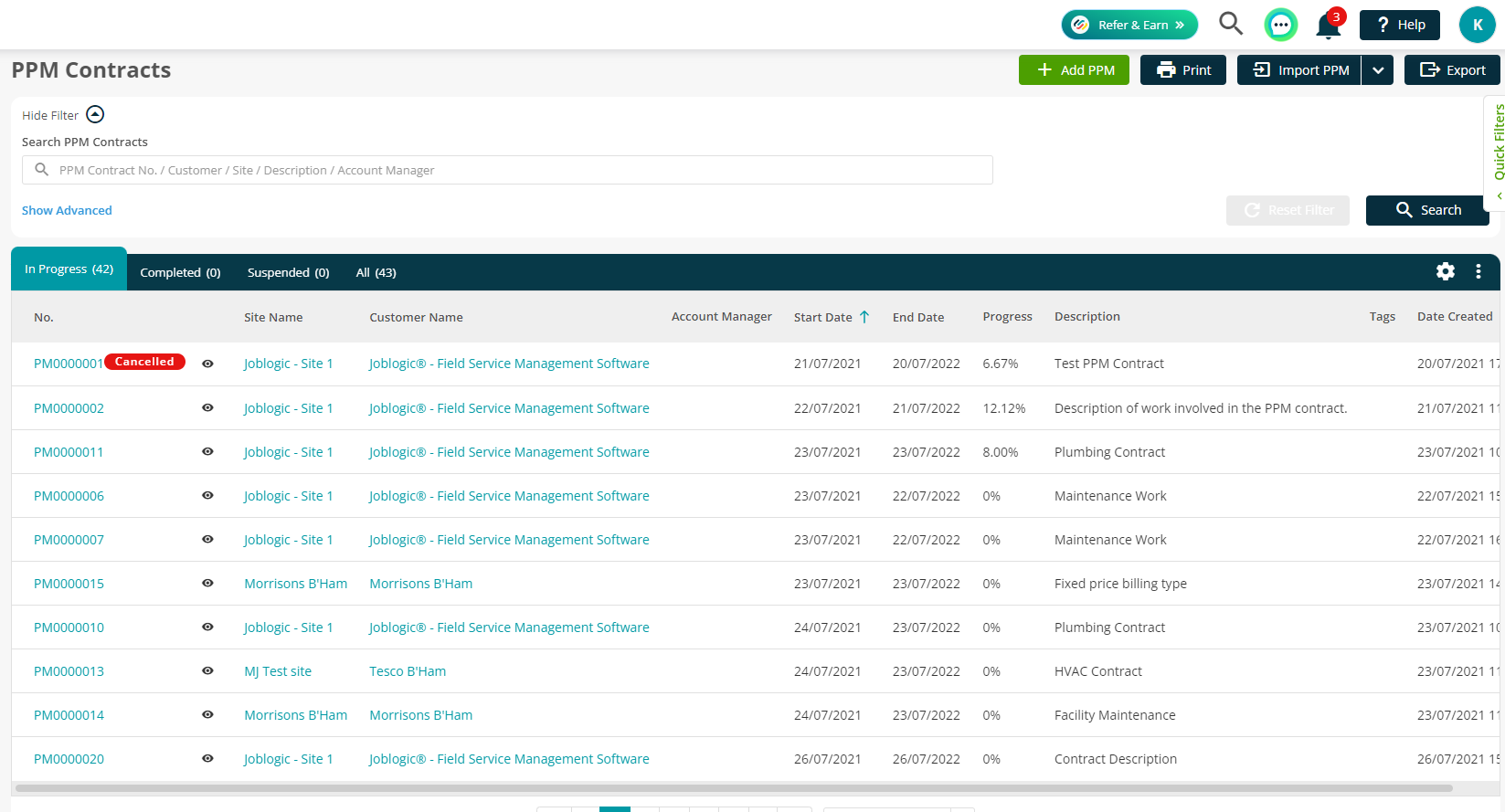
Task: Switch to the Suspended tab
Action: (288, 272)
